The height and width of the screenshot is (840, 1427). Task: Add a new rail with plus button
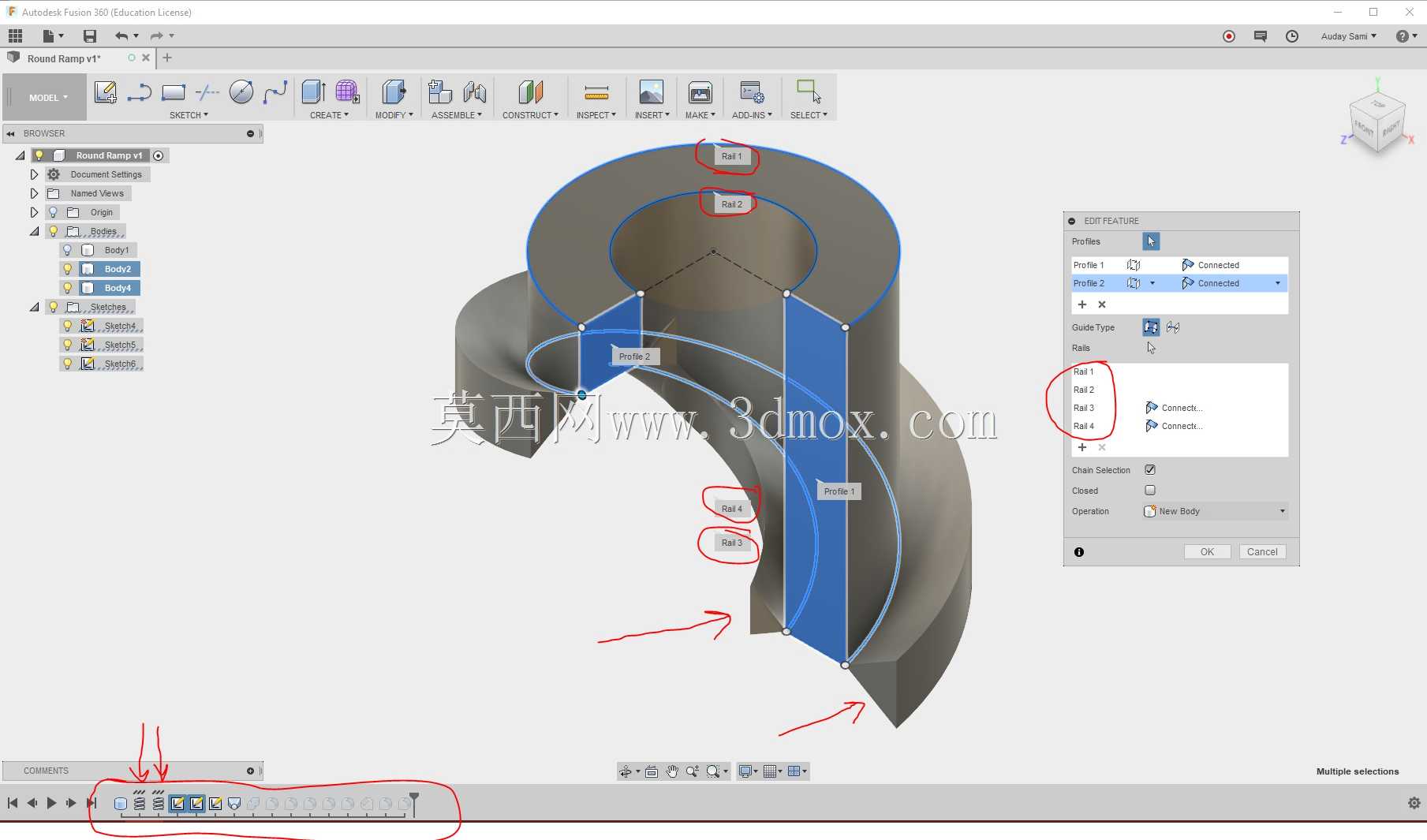1082,447
